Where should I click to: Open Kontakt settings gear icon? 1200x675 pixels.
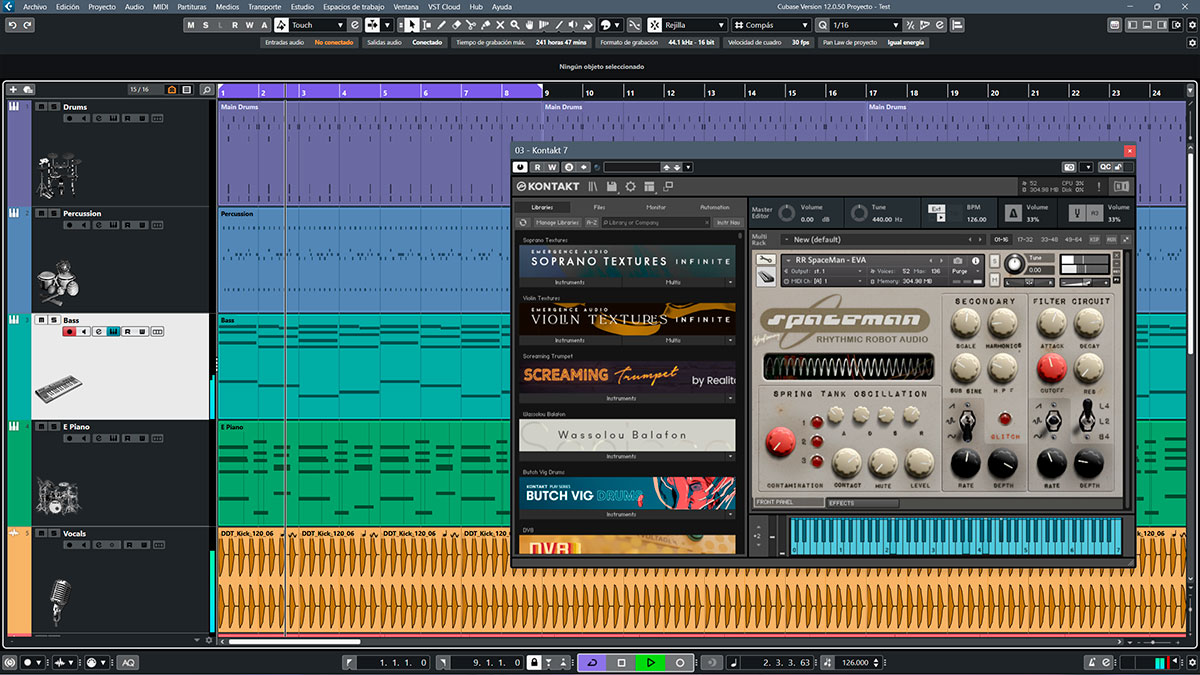631,187
